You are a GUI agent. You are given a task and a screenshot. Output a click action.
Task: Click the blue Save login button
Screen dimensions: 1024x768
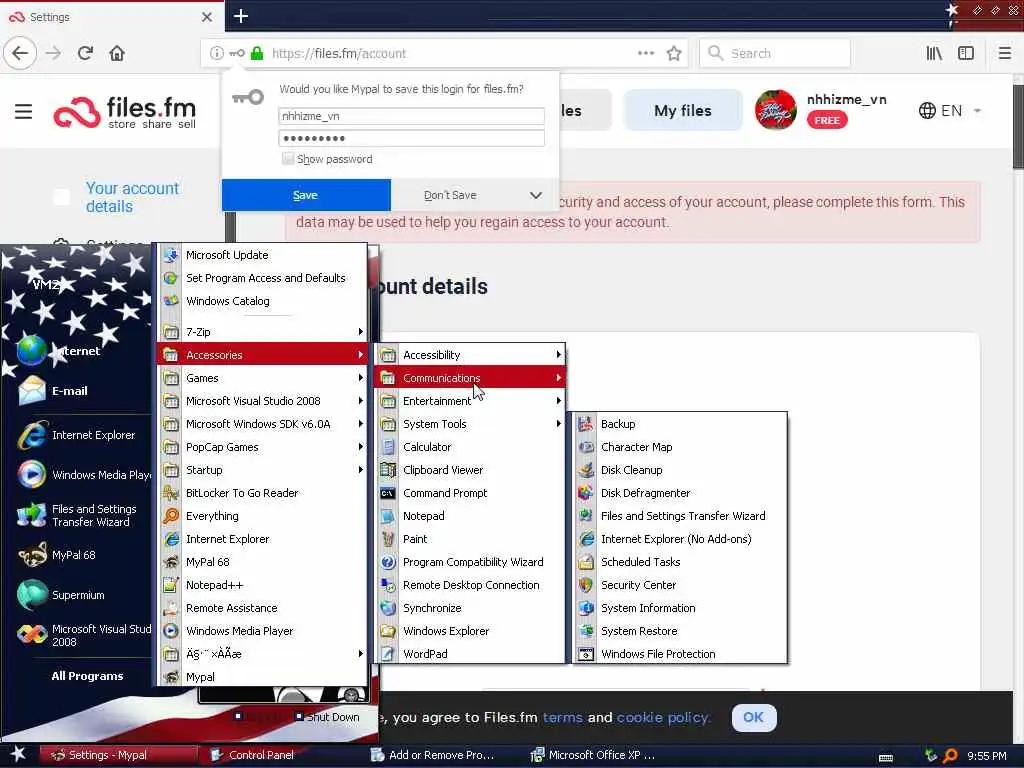306,195
